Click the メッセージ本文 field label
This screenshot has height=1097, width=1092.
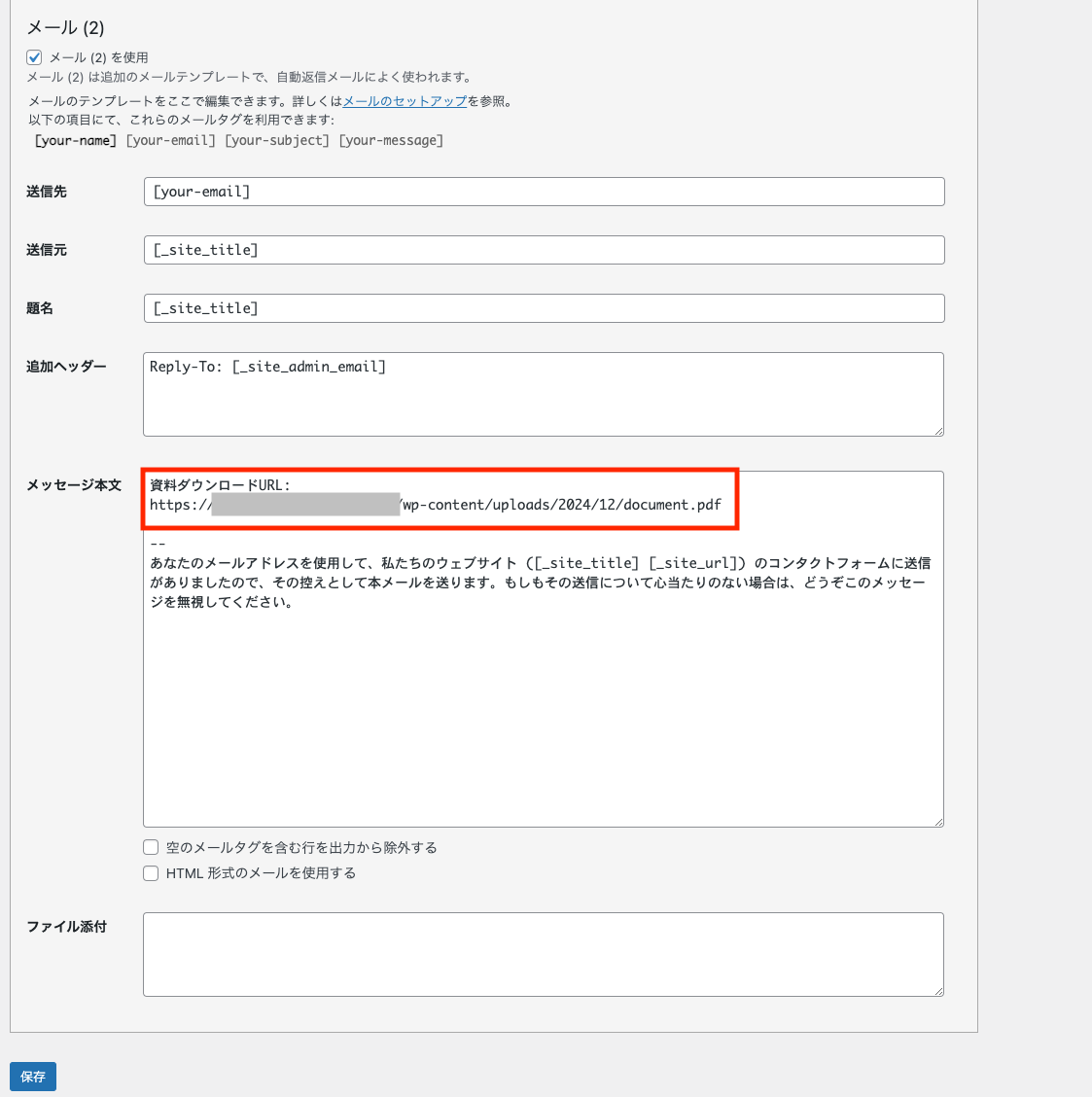pyautogui.click(x=74, y=485)
